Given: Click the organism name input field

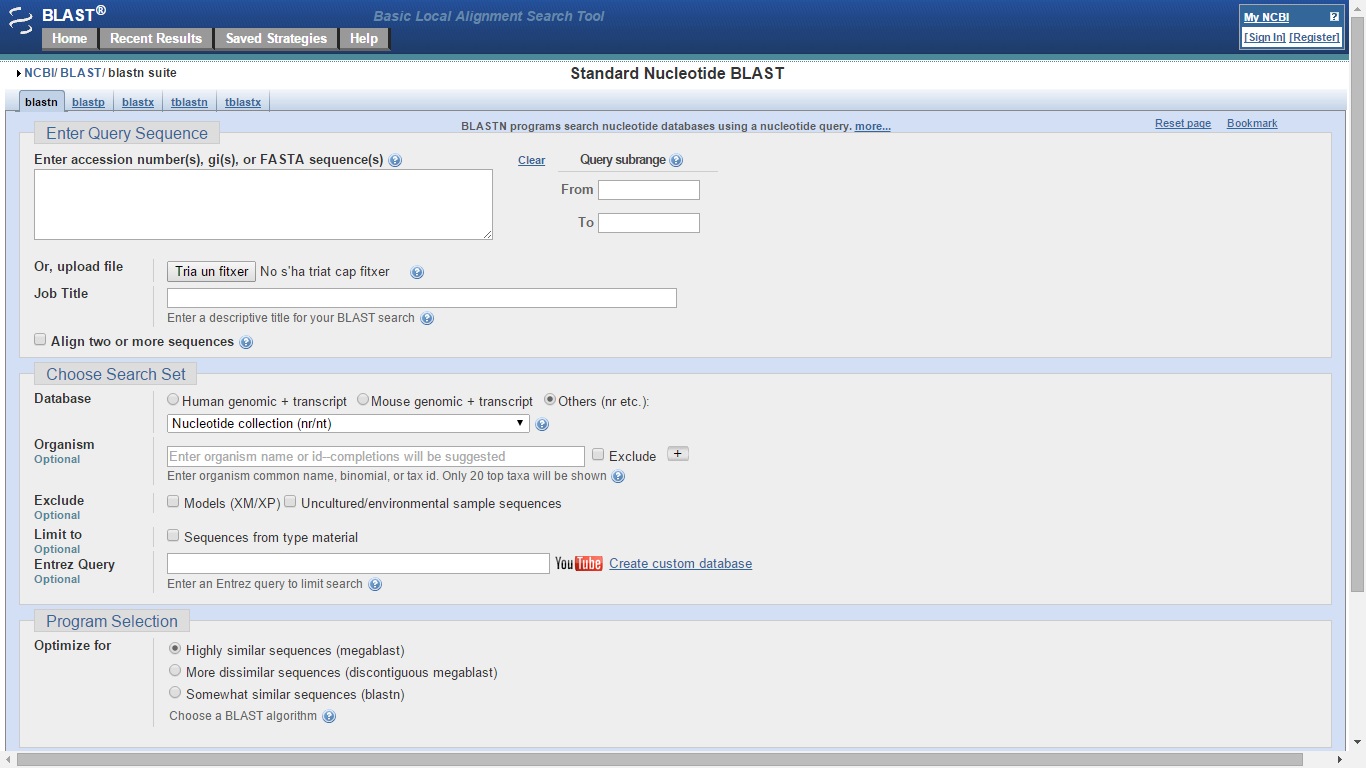Looking at the screenshot, I should [376, 457].
